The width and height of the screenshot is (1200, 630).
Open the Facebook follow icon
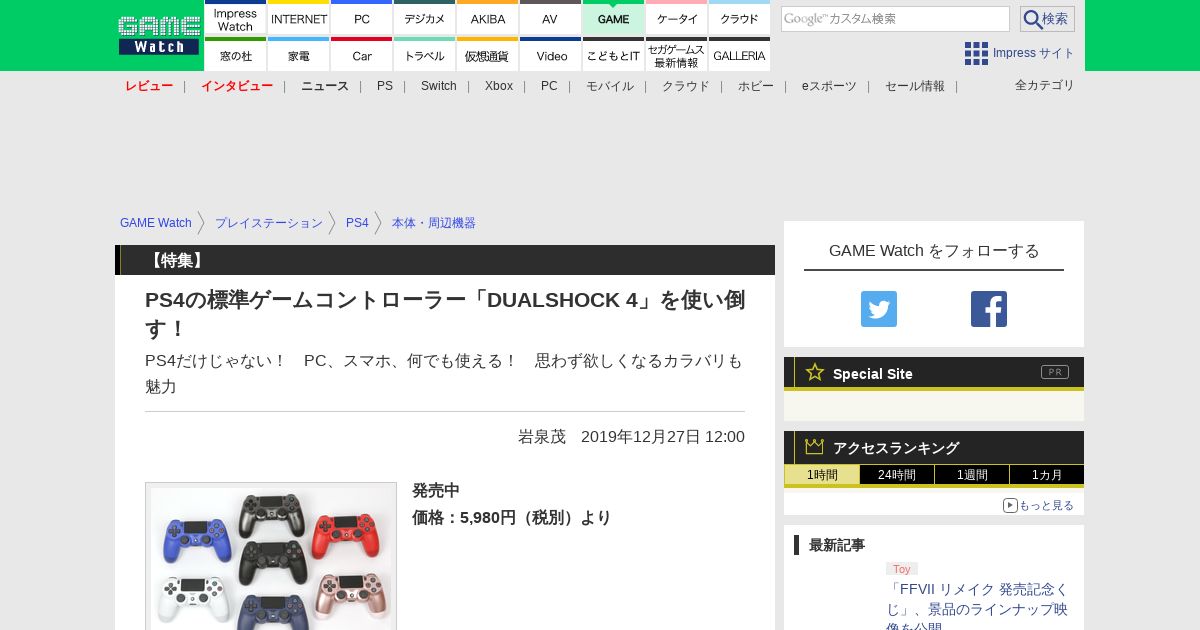pos(989,309)
